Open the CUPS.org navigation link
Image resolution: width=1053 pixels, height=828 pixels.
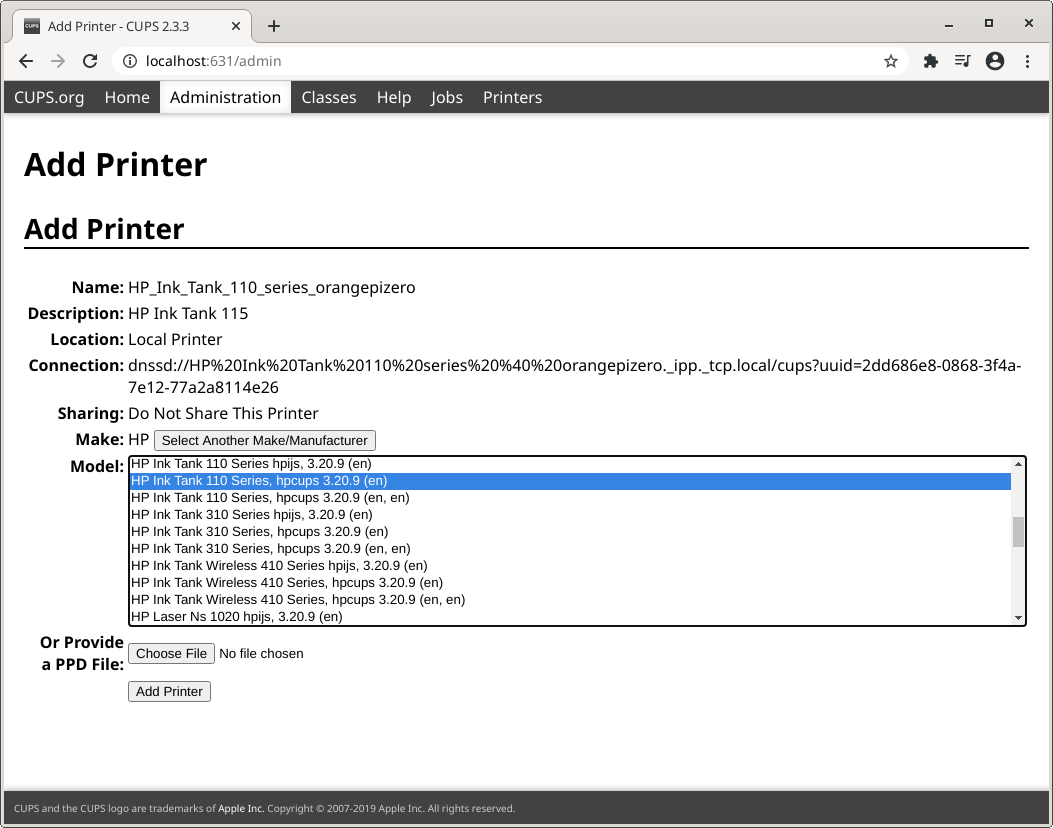pos(49,97)
